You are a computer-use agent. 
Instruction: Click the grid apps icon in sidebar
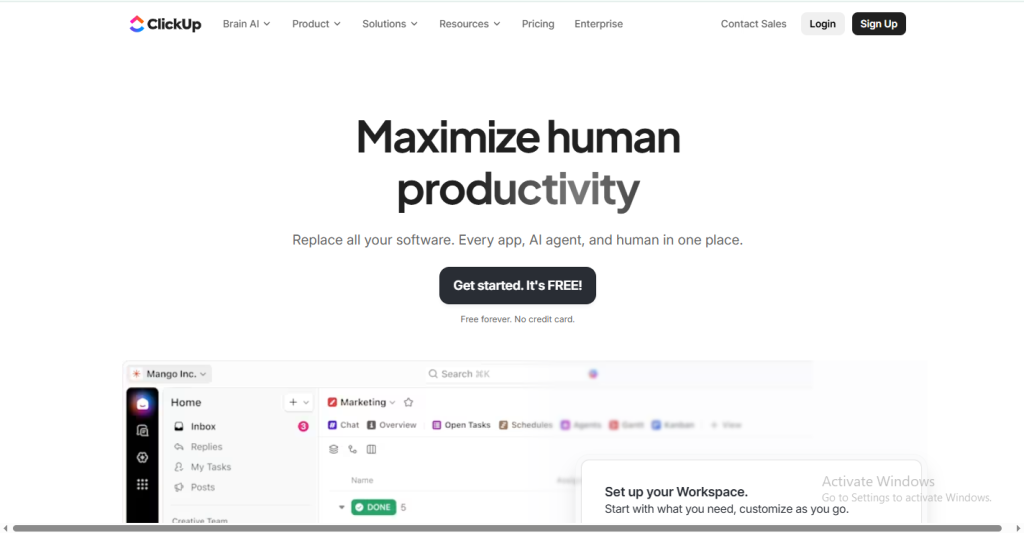click(x=142, y=484)
